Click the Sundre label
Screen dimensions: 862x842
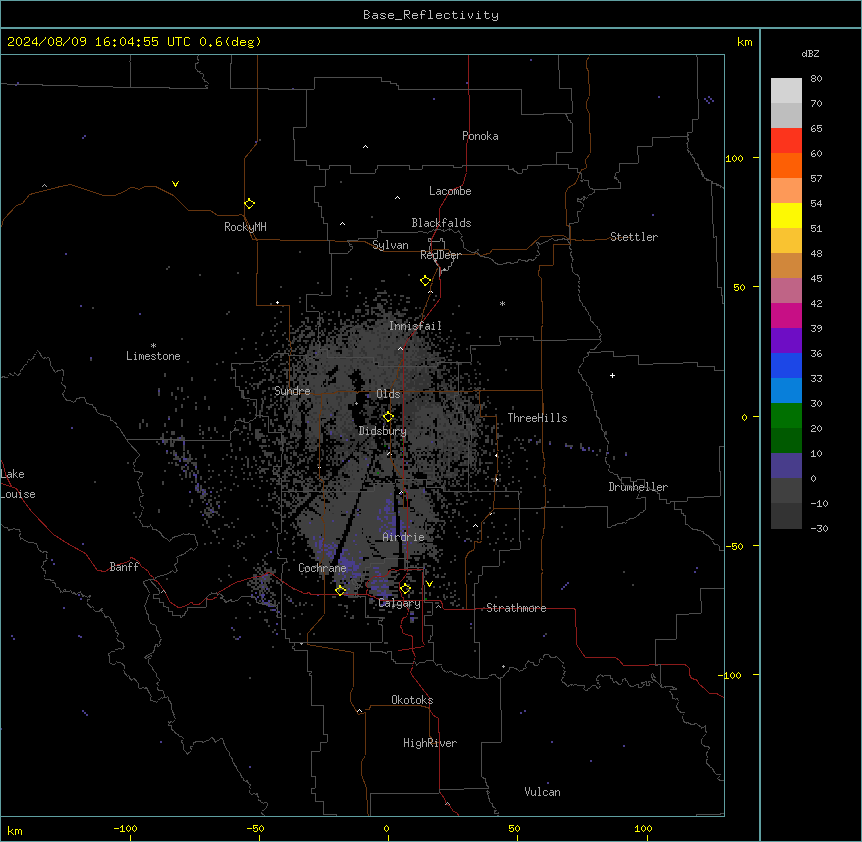[292, 391]
